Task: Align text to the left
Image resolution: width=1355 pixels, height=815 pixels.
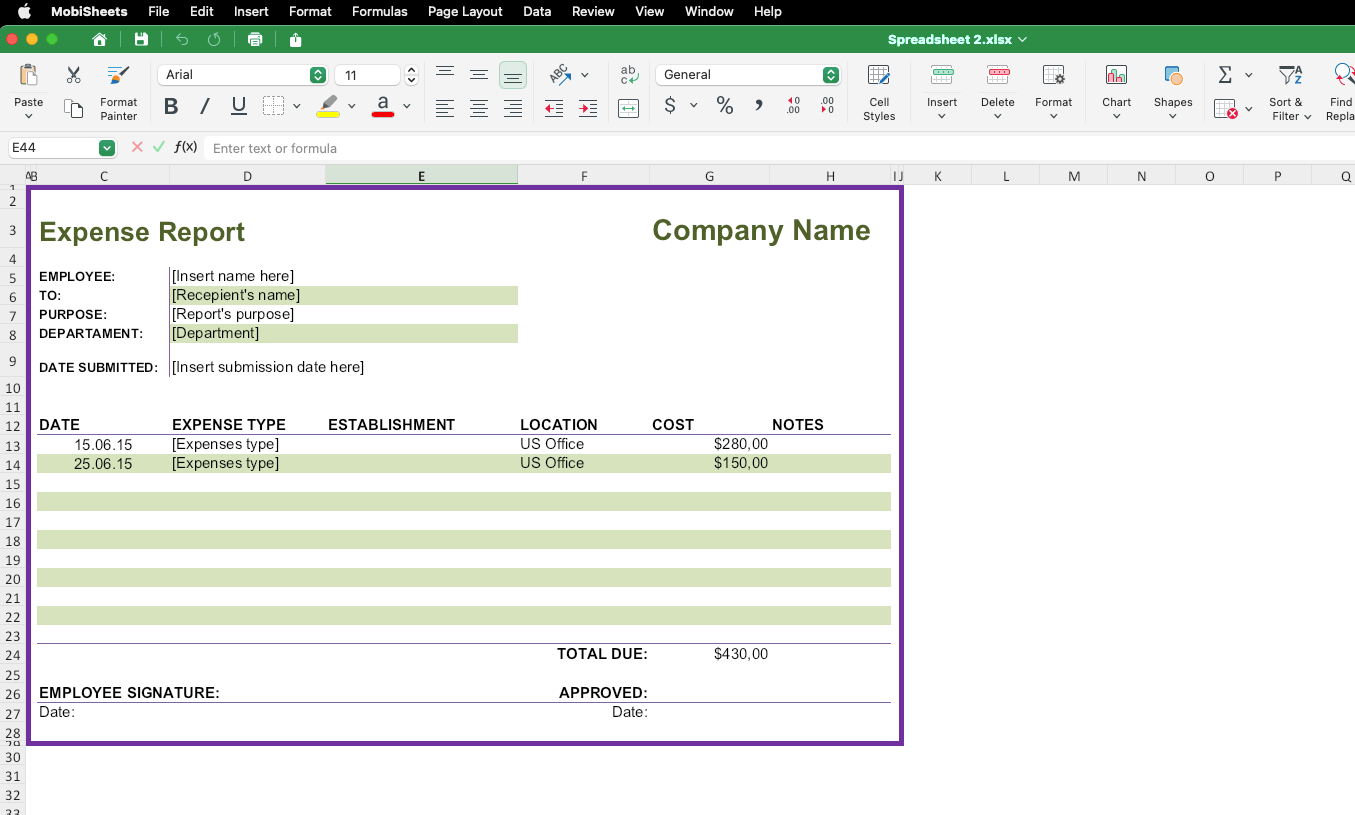Action: pos(445,109)
